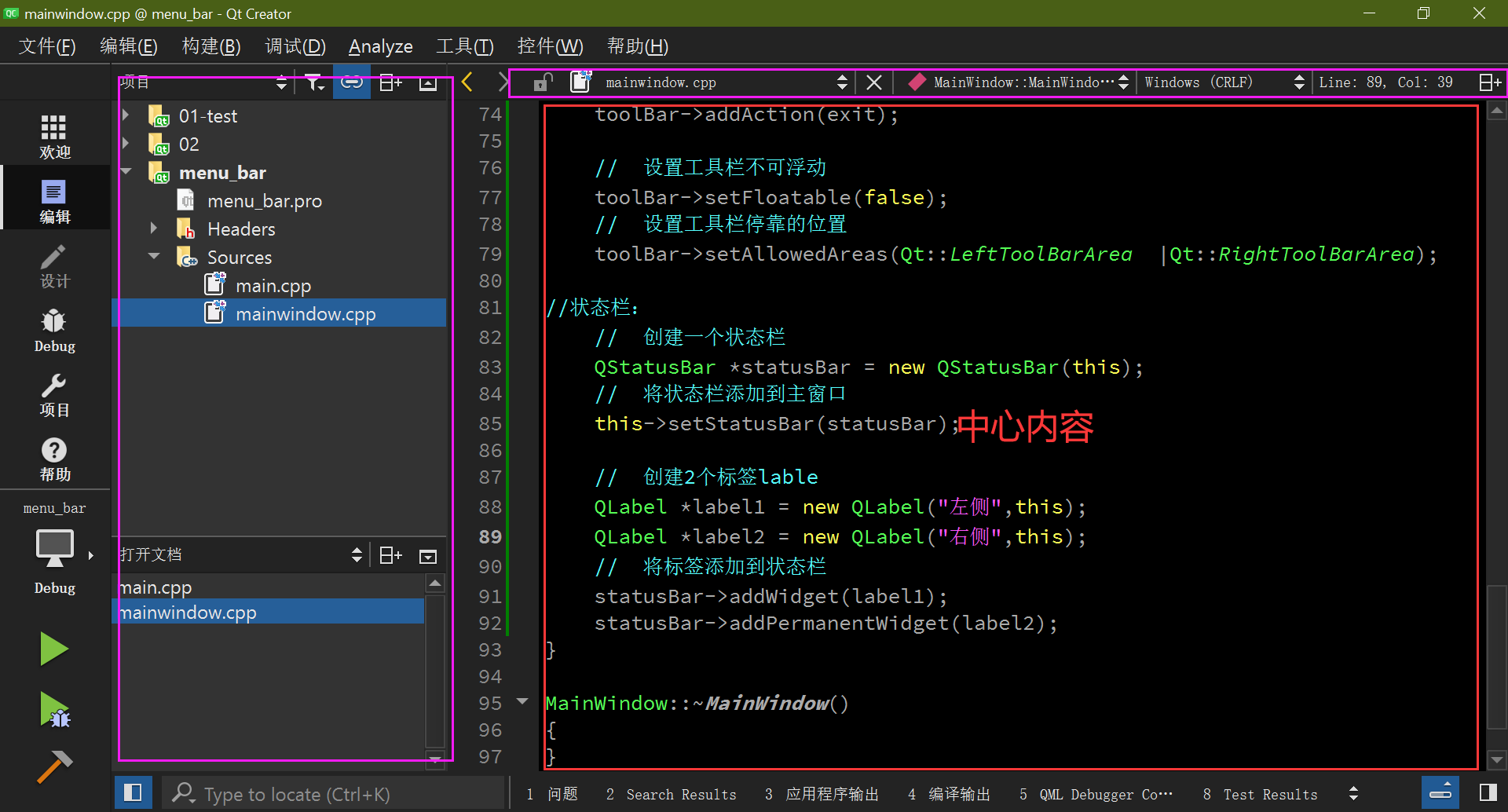Screen dimensions: 1508x812
Task: Close the project side panel
Action: [427, 82]
